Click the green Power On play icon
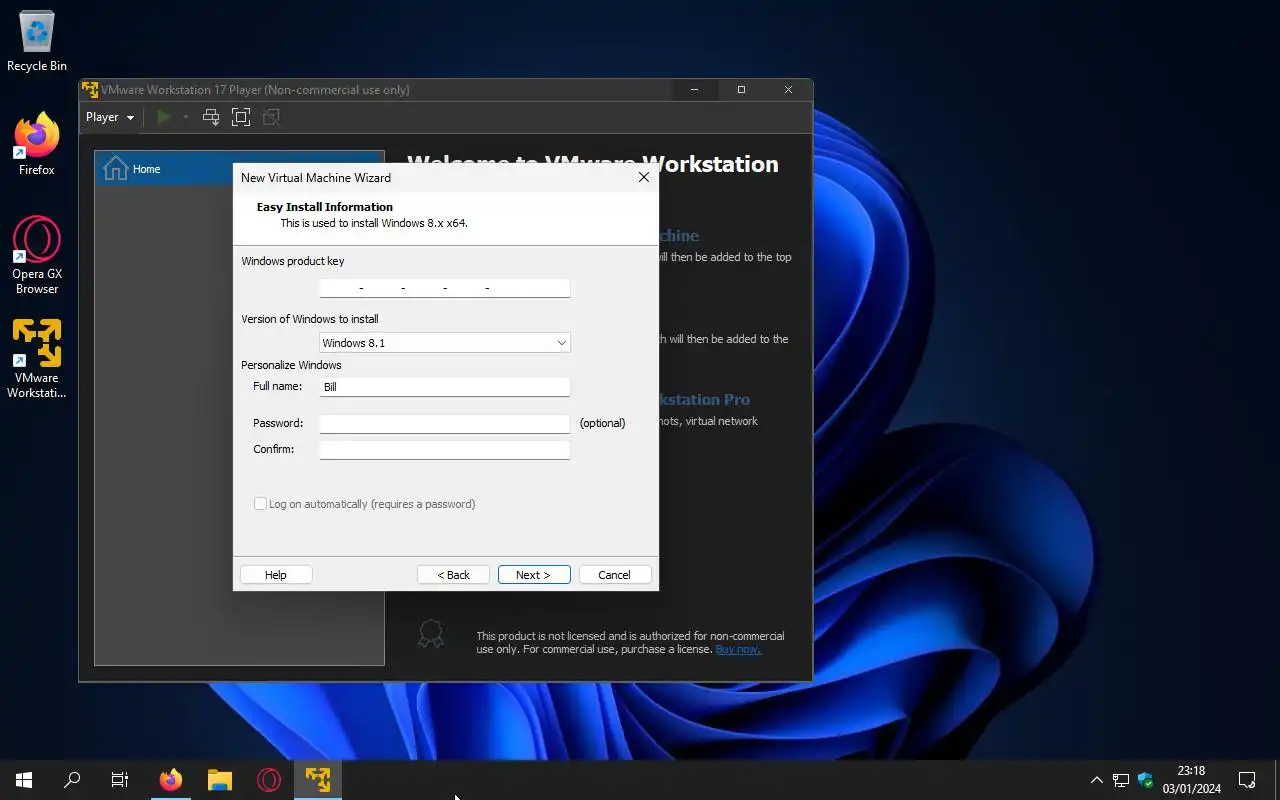 click(164, 117)
